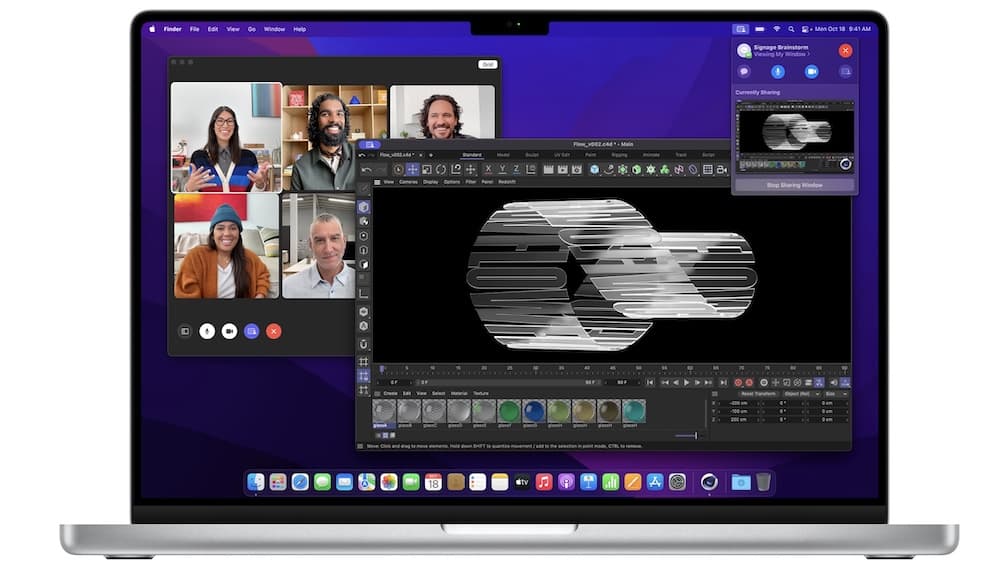Toggle Z axis lock in Cinema 4D
The width and height of the screenshot is (1000, 578).
pos(516,170)
